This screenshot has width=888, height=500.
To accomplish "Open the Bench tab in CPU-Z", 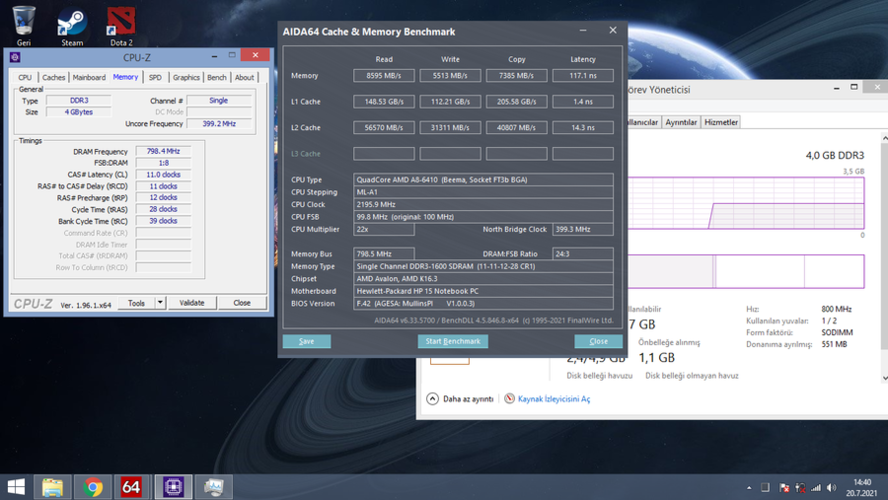I will tap(216, 78).
